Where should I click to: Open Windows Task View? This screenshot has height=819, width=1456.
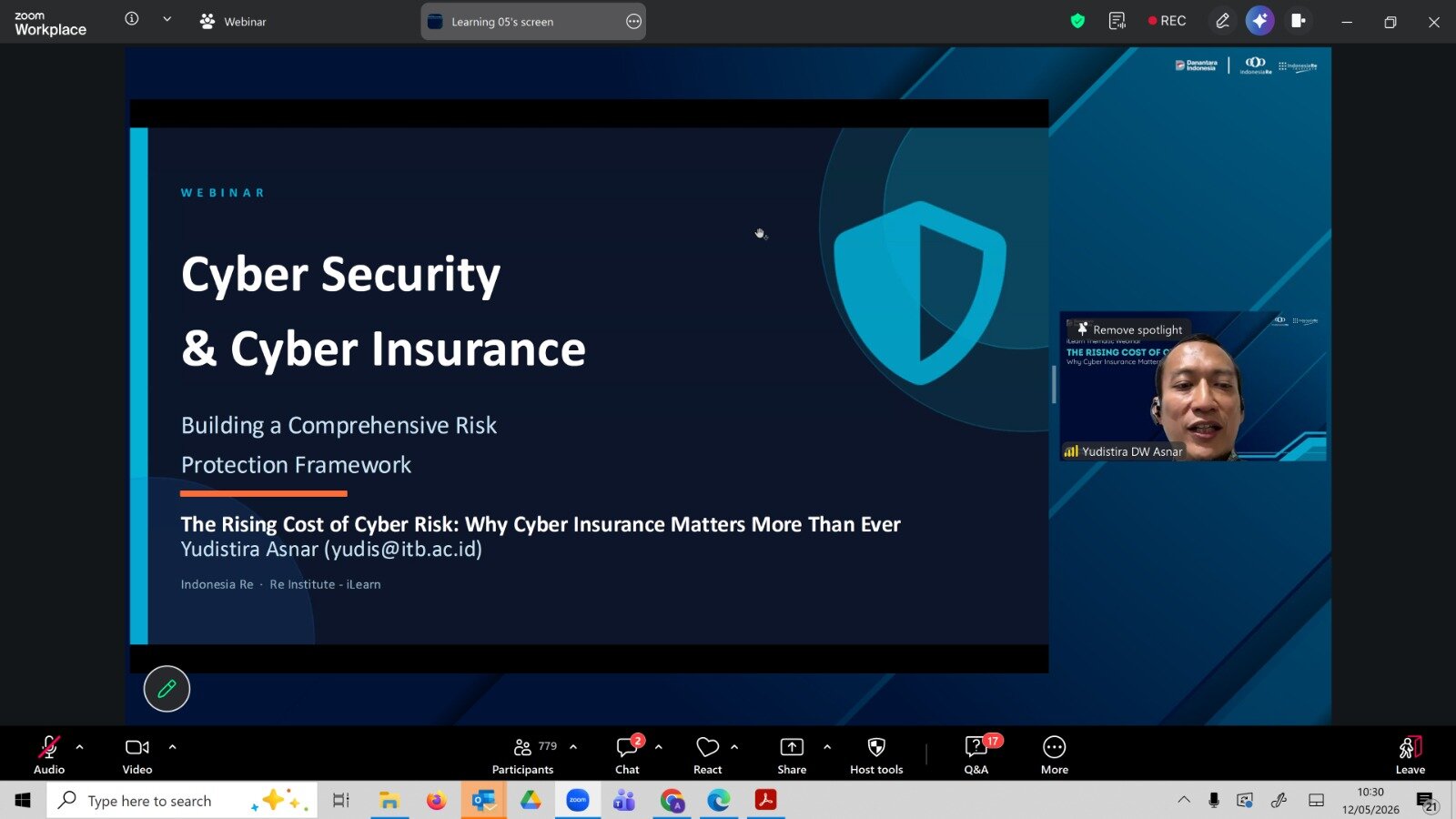point(340,800)
